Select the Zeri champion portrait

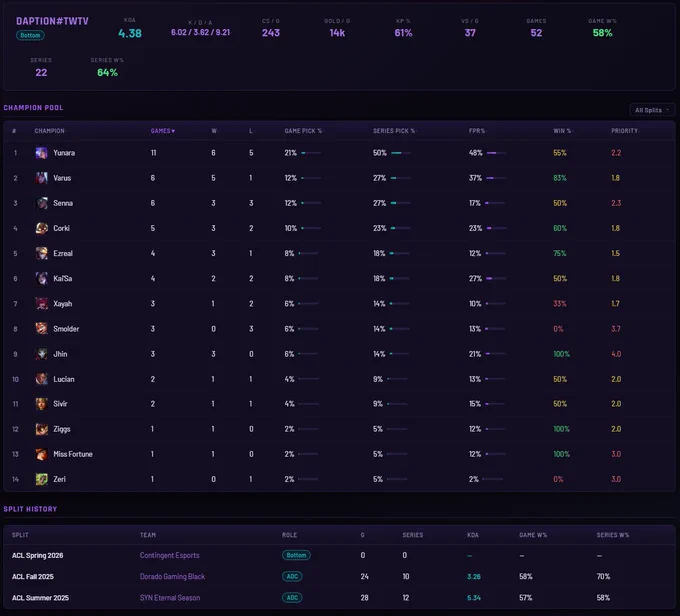coord(42,479)
